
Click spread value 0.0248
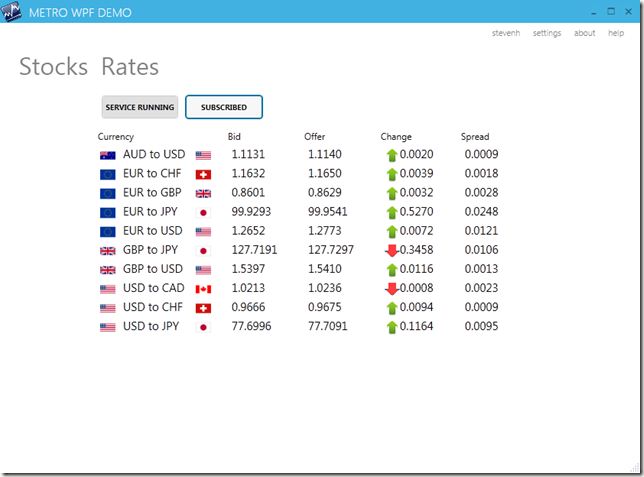tap(481, 212)
